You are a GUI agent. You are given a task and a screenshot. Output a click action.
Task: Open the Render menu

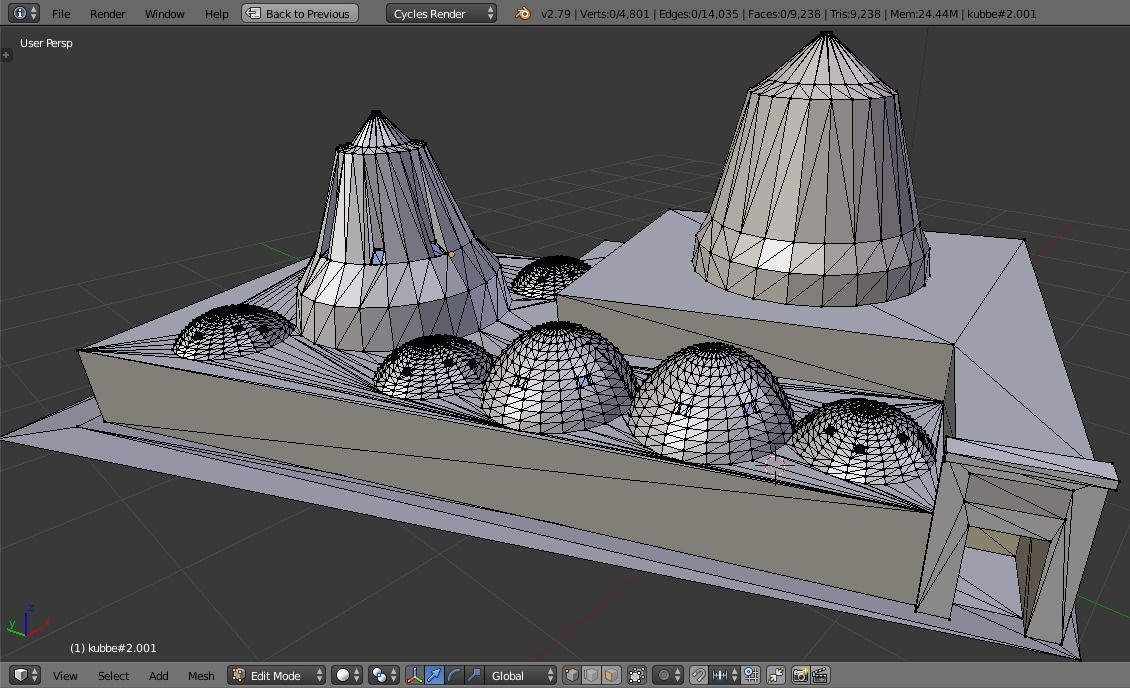[x=107, y=14]
